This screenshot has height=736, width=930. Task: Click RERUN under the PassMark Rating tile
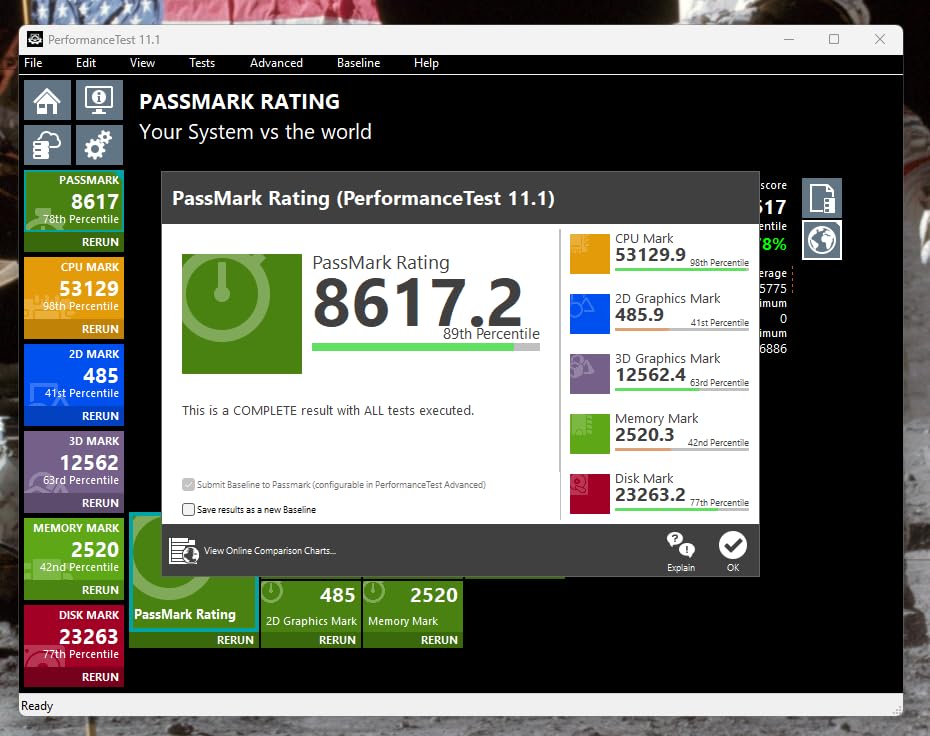(x=235, y=641)
